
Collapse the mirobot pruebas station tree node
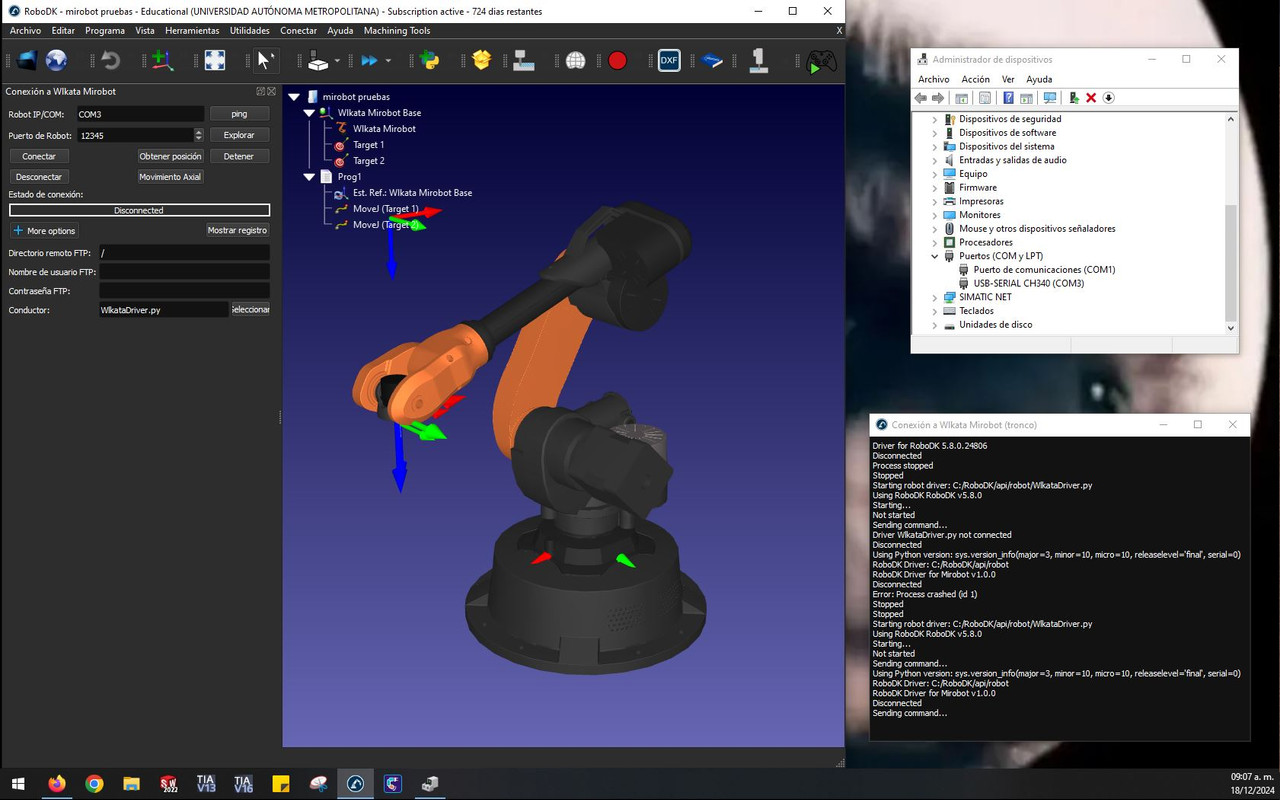coord(294,97)
